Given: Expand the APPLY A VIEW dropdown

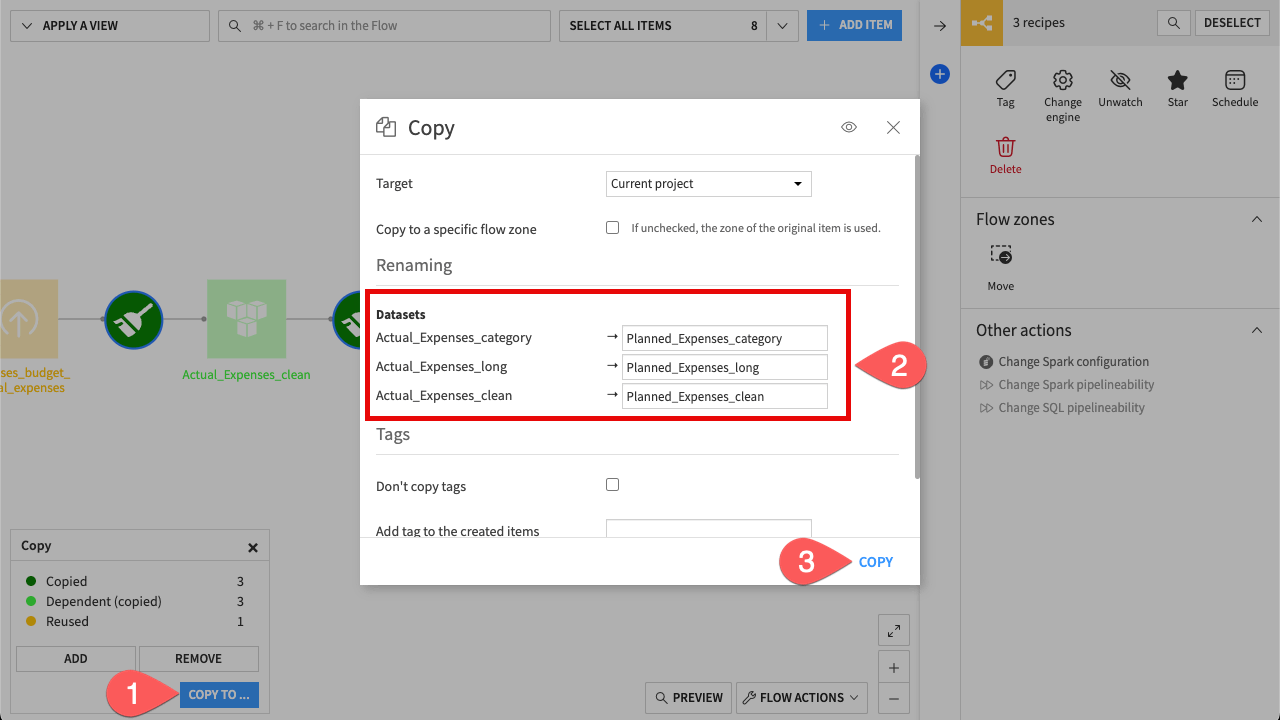Looking at the screenshot, I should click(x=109, y=25).
